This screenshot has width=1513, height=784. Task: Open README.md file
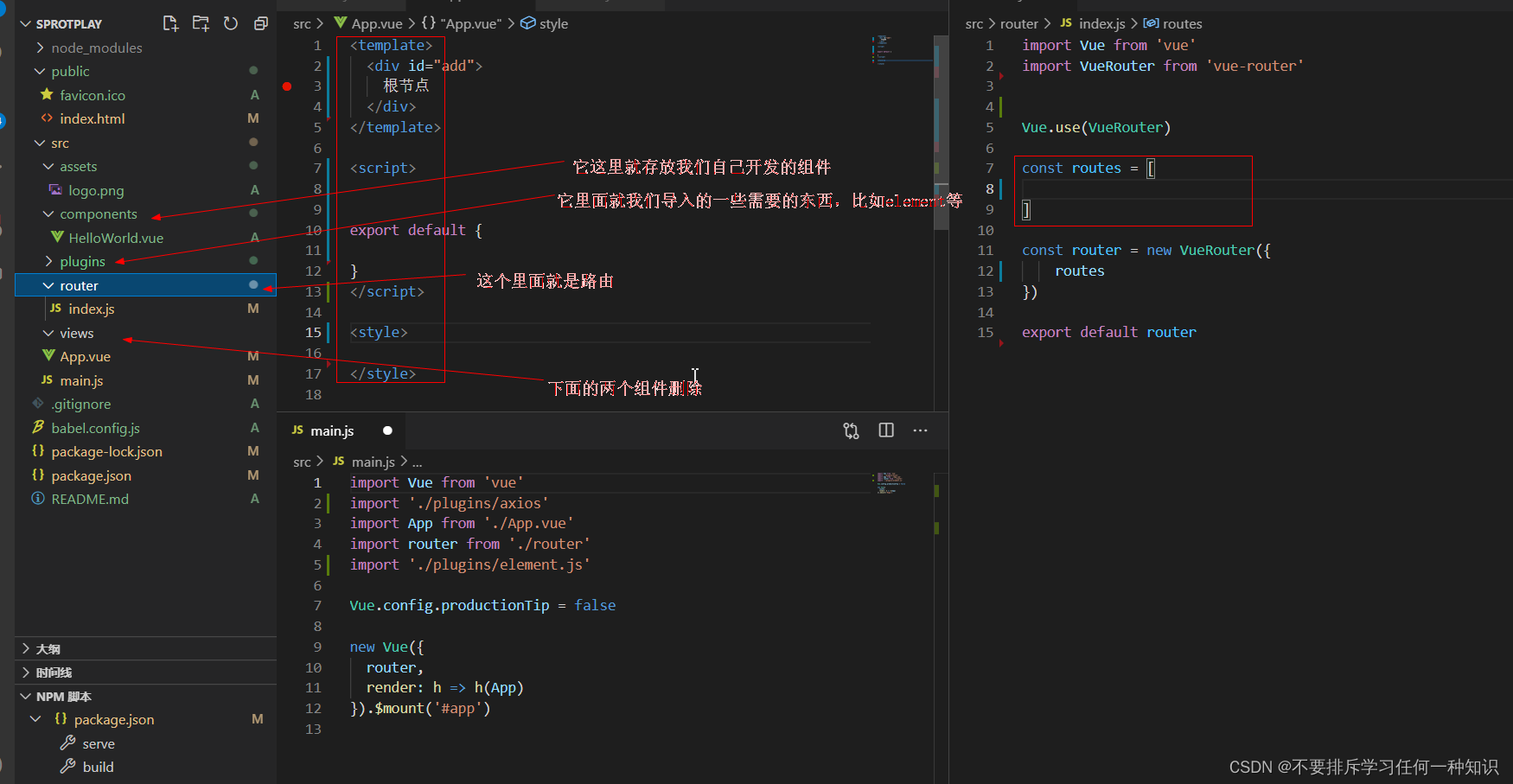point(90,499)
